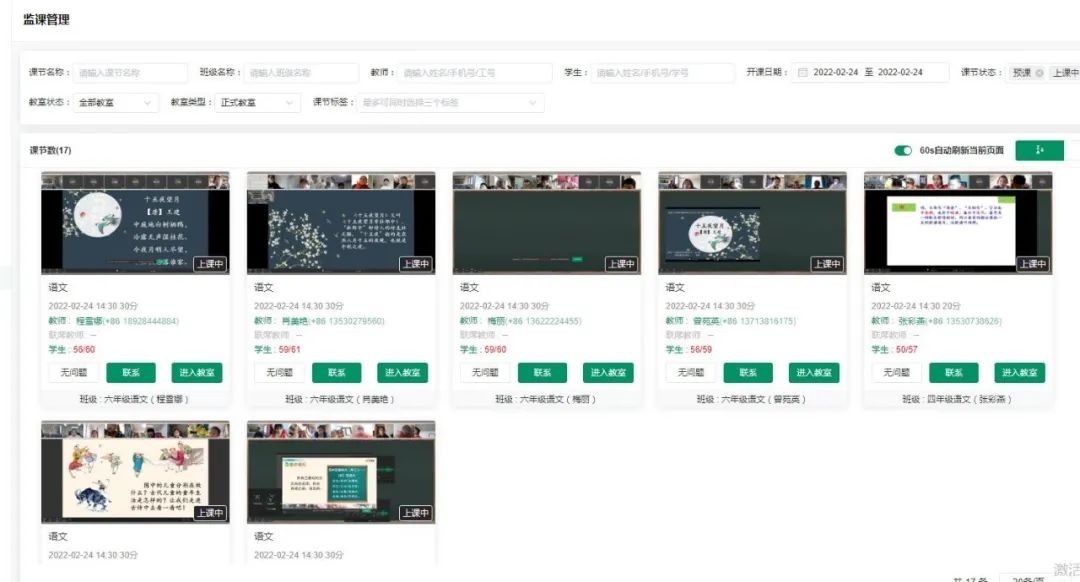This screenshot has width=1080, height=582.
Task: Open the cartoon ox lesson thumbnail
Action: click(x=135, y=473)
